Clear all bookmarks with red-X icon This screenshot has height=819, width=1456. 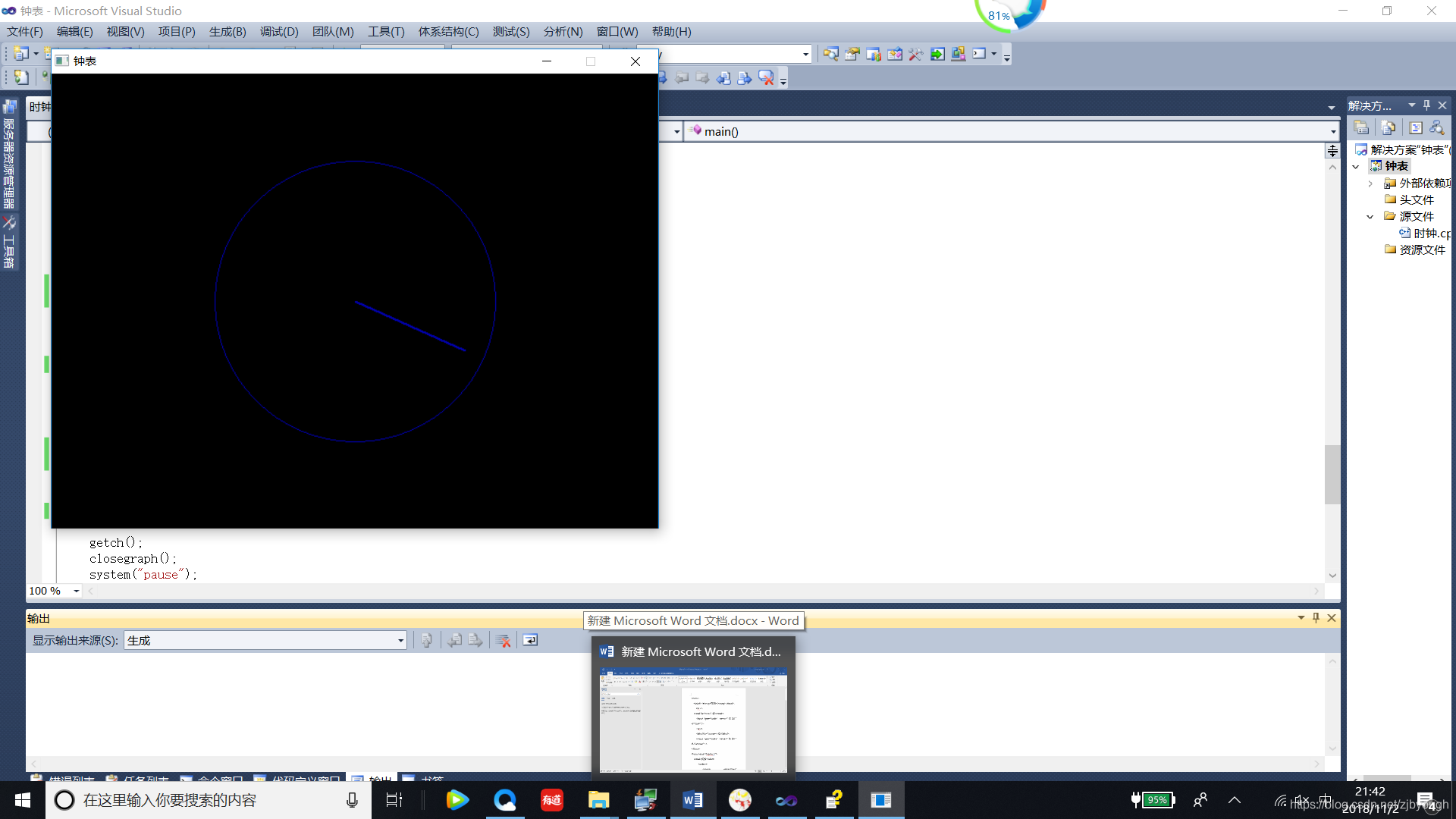766,78
